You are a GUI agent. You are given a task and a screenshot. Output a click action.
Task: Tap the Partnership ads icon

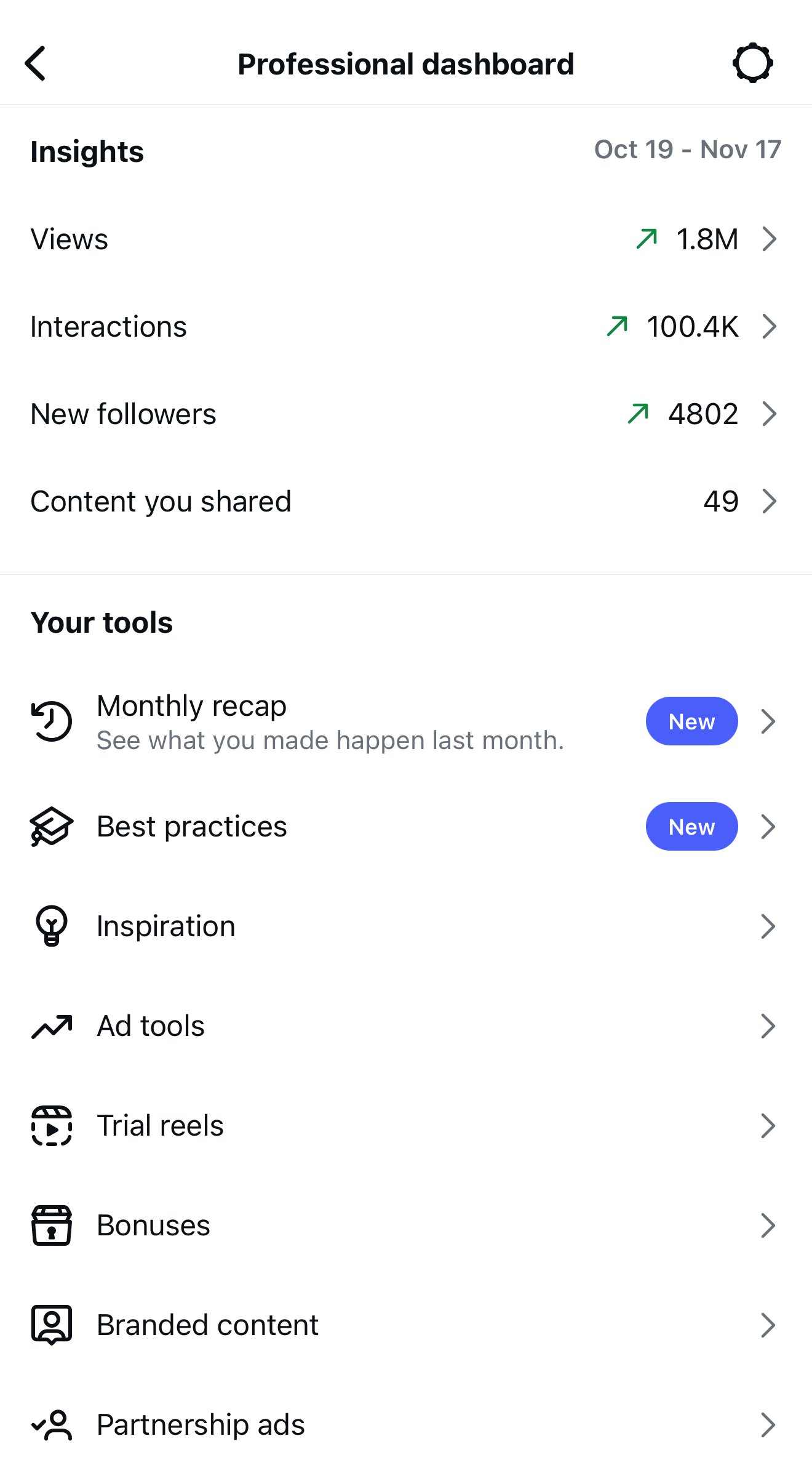tap(52, 1424)
